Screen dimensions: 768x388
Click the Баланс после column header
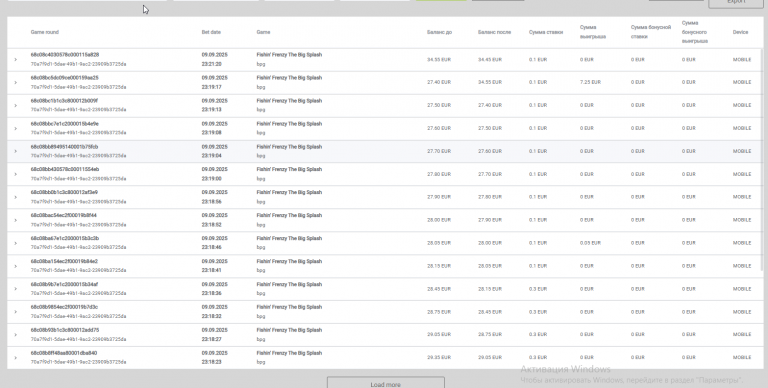[x=494, y=32]
